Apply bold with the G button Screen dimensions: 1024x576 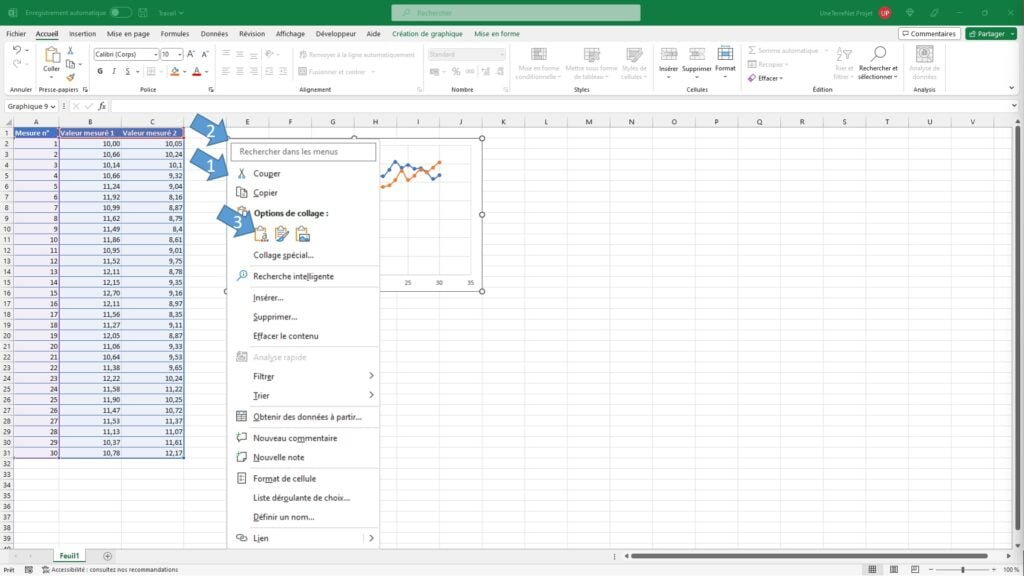(x=100, y=72)
